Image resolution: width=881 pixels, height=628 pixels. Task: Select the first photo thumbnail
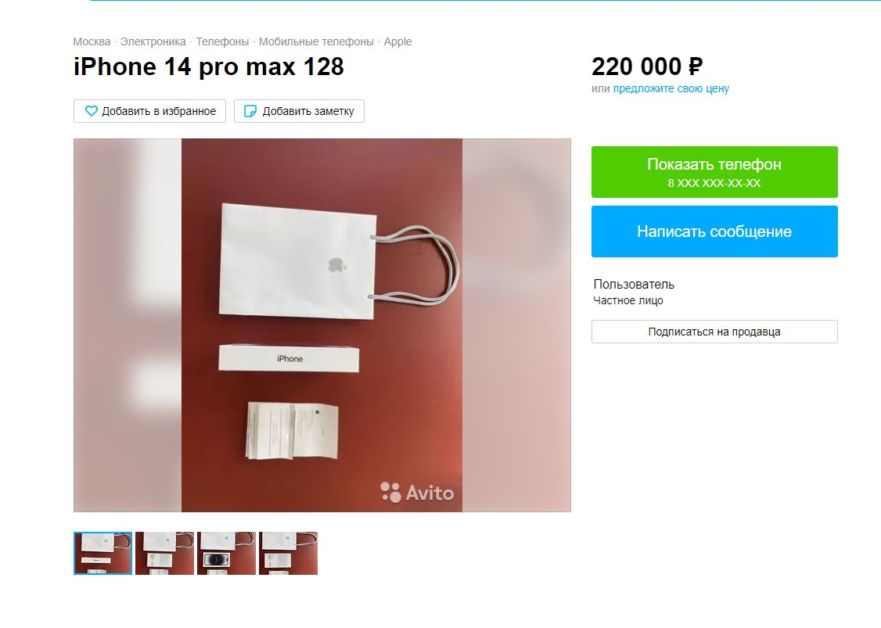(x=103, y=553)
